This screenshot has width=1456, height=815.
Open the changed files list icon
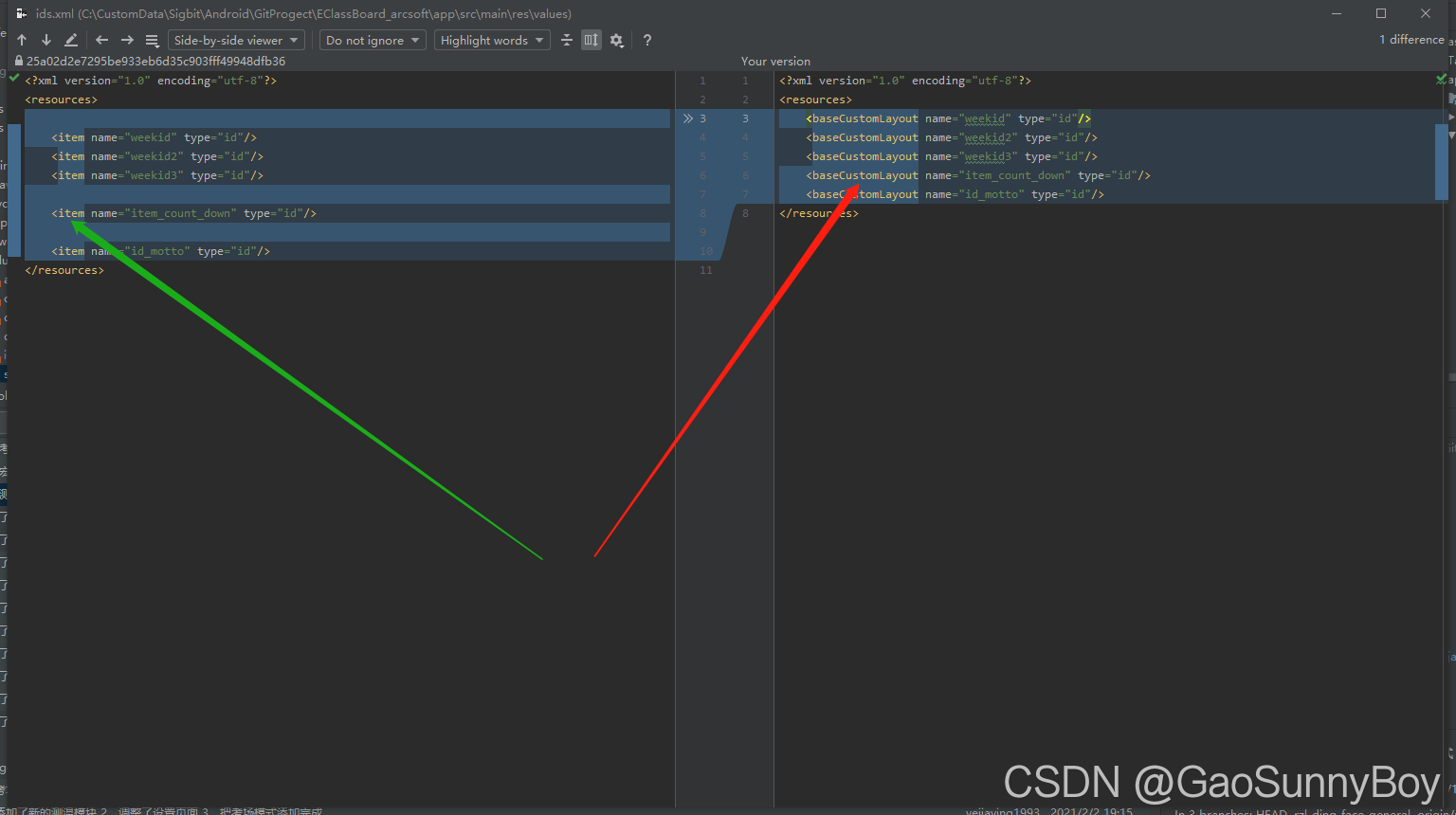tap(152, 40)
